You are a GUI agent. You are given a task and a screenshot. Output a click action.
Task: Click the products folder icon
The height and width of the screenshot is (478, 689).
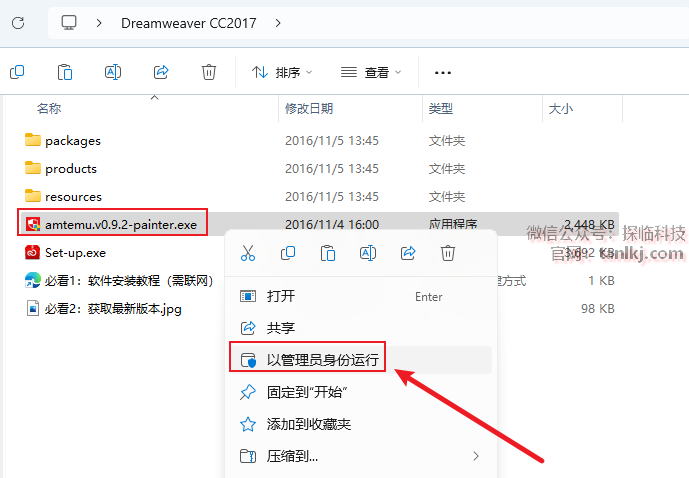click(x=33, y=168)
